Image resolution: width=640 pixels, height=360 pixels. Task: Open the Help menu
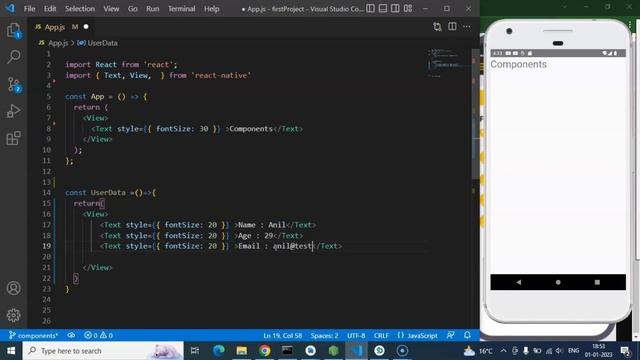click(x=211, y=9)
